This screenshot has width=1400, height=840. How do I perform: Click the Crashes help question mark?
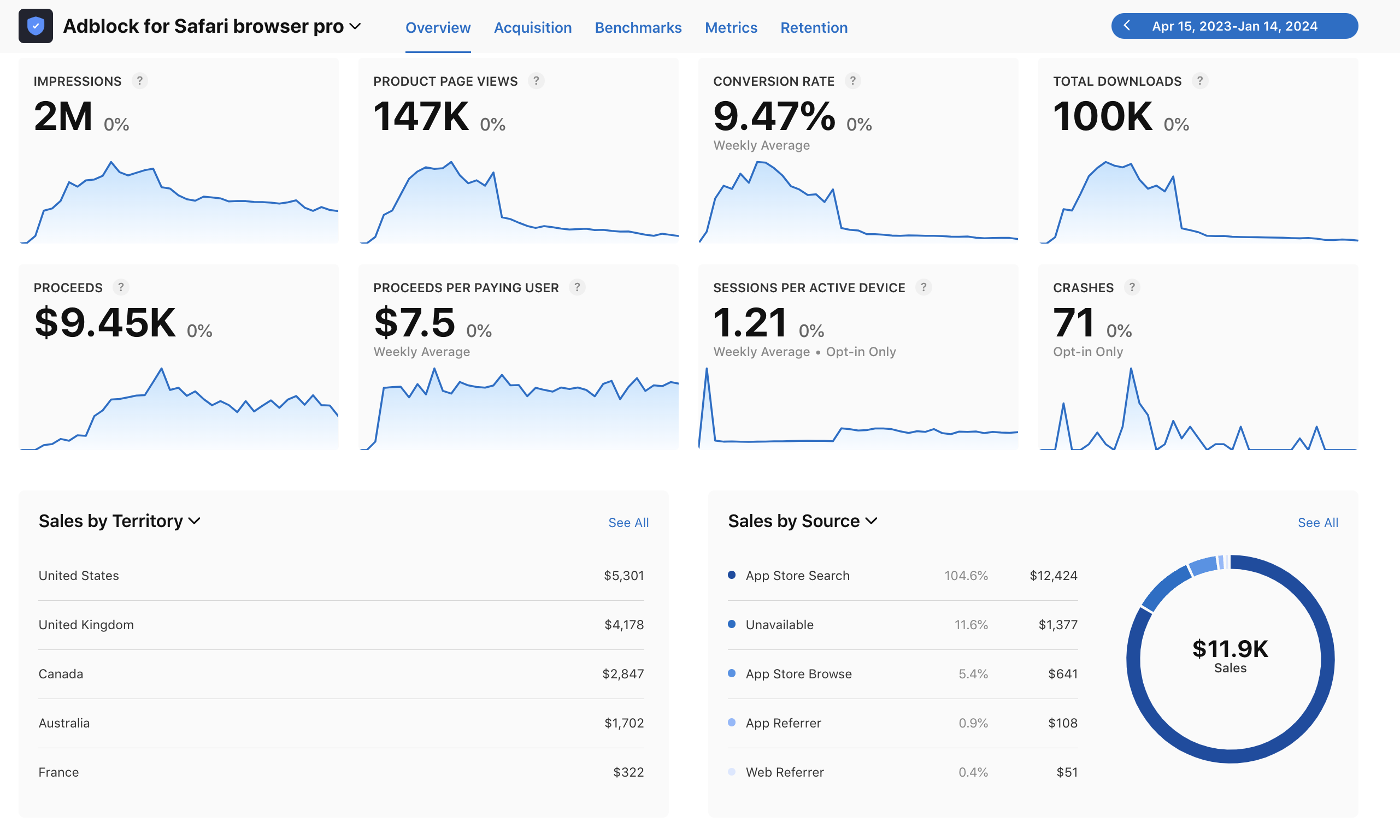tap(1132, 287)
